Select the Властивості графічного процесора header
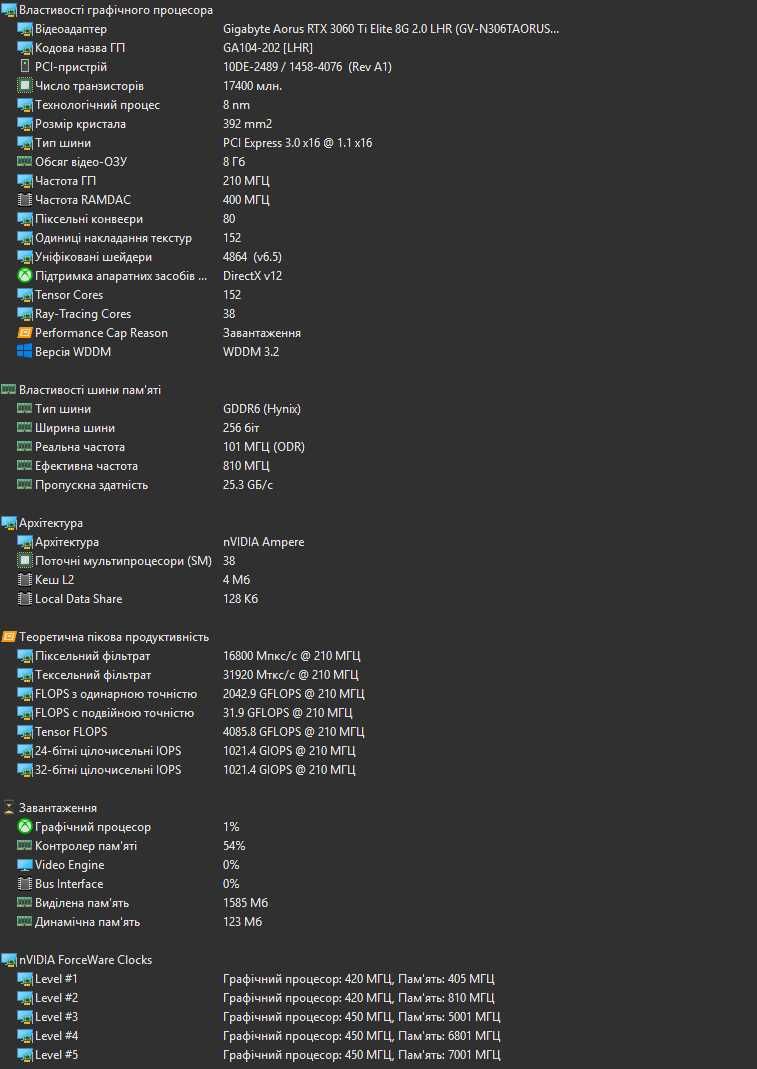This screenshot has width=757, height=1069. [x=116, y=10]
